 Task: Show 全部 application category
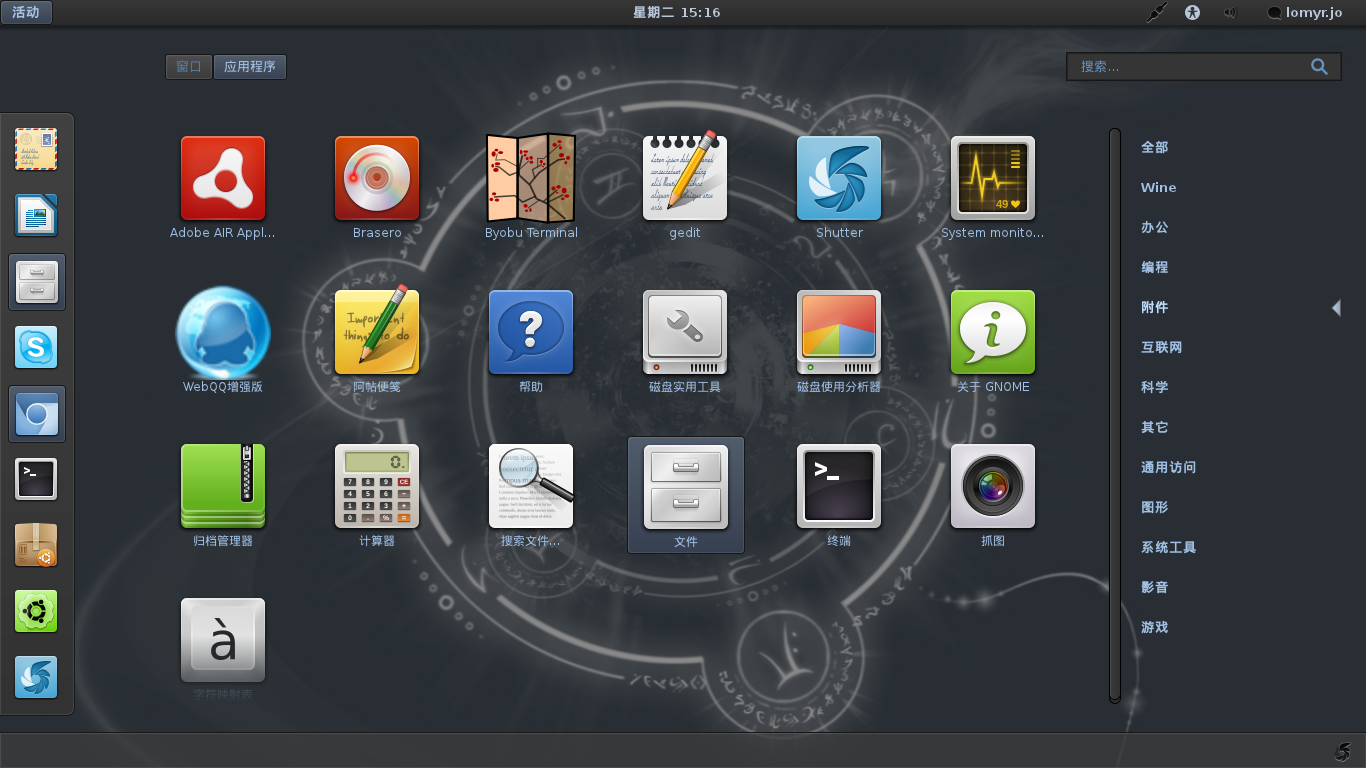click(x=1155, y=147)
